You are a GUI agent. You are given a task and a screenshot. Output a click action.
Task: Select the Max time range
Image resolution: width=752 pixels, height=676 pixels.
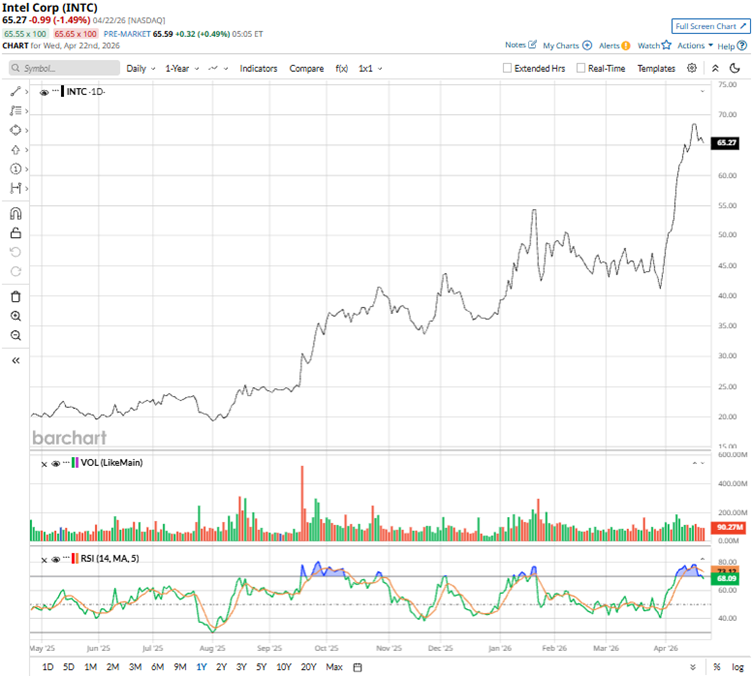click(334, 667)
